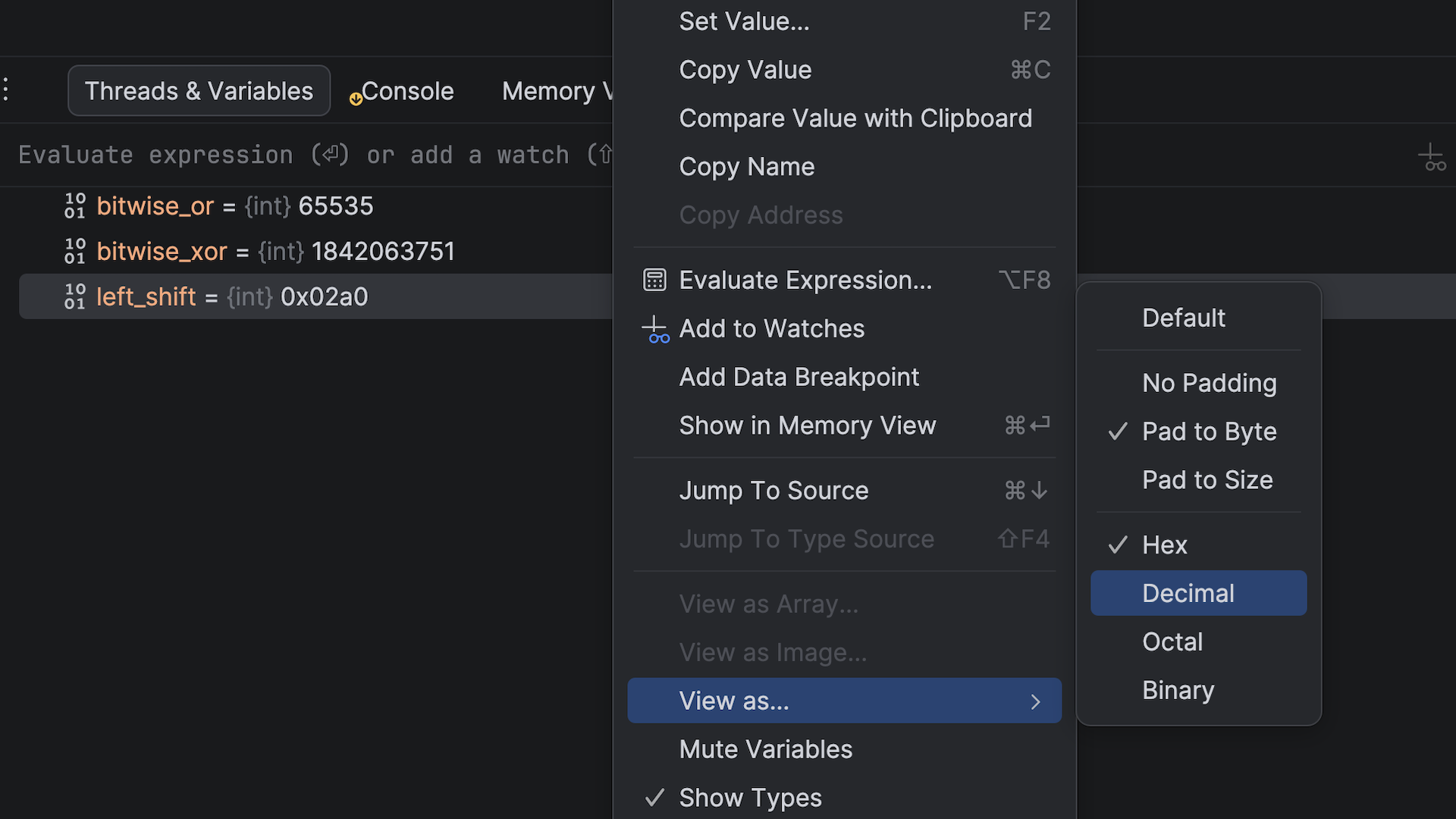Select the Pad to Byte option
The height and width of the screenshot is (819, 1456).
[x=1209, y=431]
